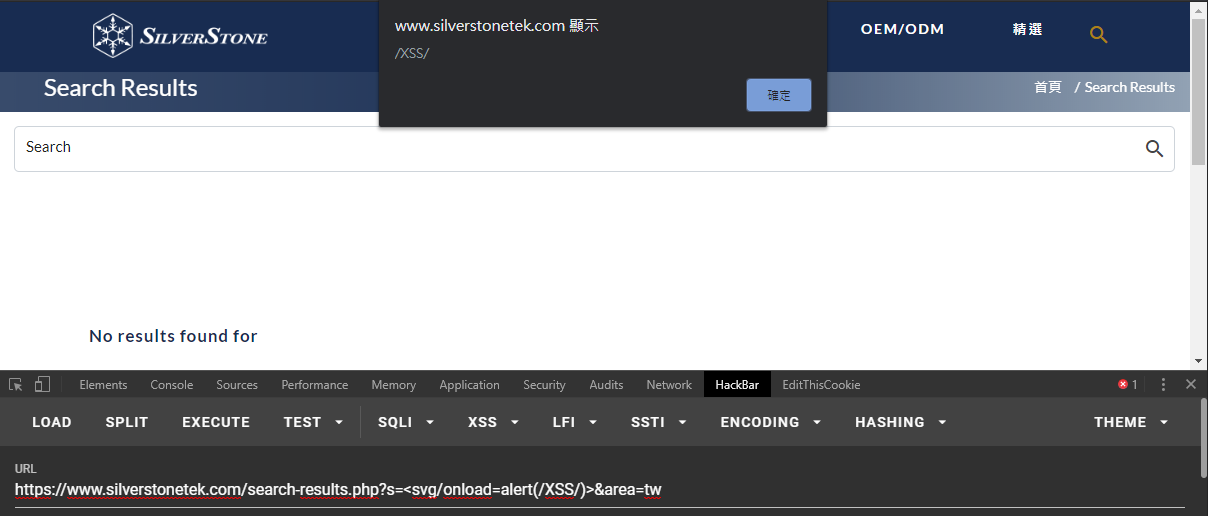Click the magnifier icon in search field
1208x516 pixels.
click(x=1154, y=148)
